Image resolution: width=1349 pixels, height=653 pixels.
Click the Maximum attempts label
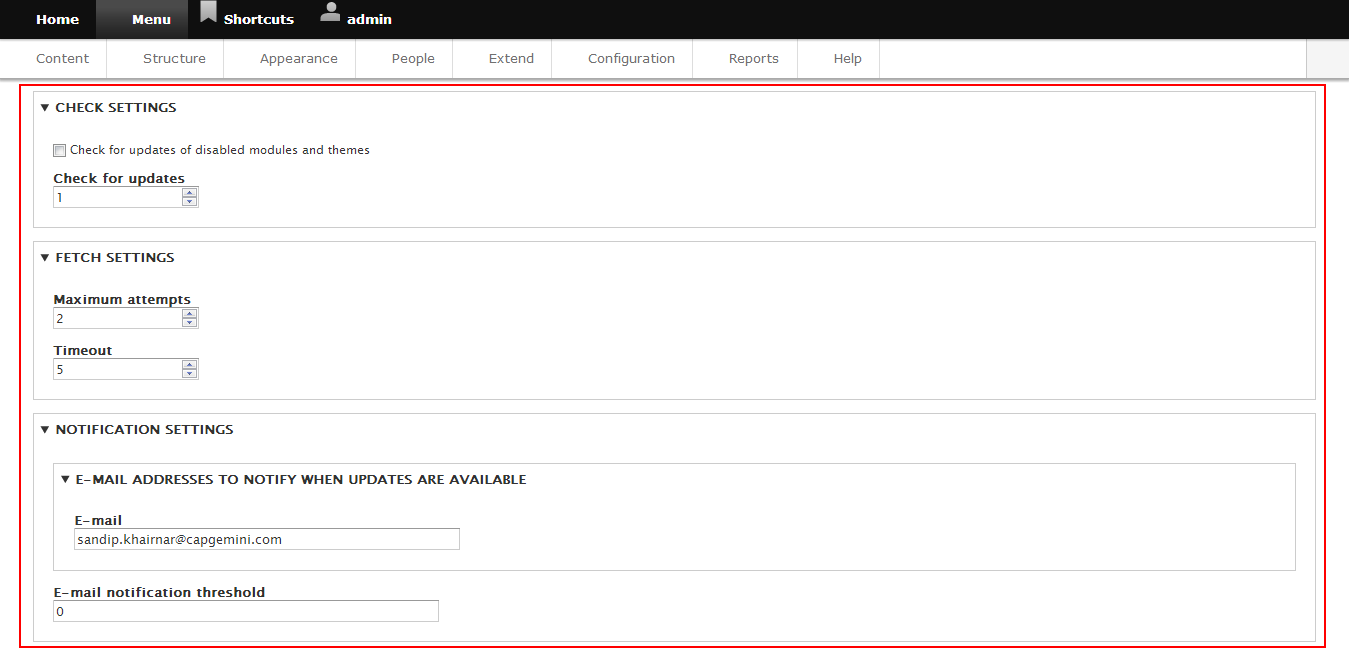pyautogui.click(x=122, y=299)
